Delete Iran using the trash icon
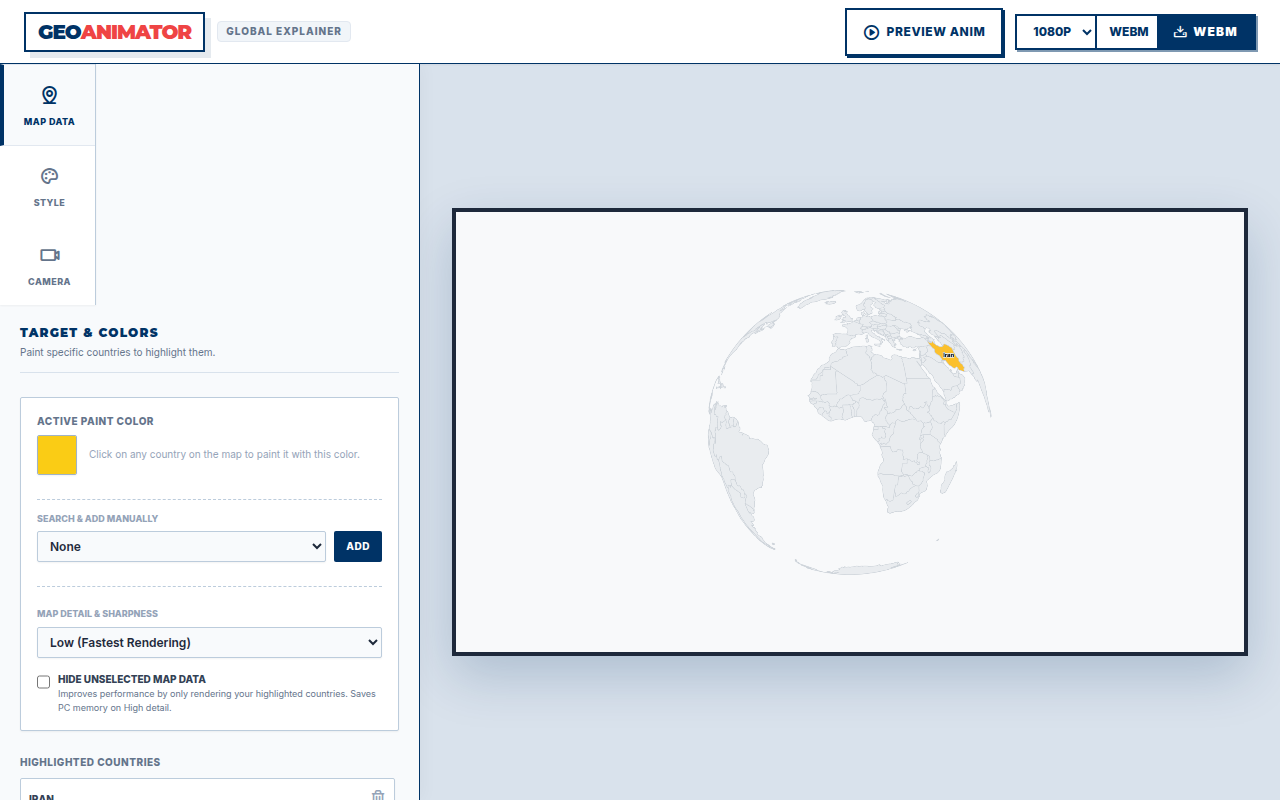 point(378,795)
